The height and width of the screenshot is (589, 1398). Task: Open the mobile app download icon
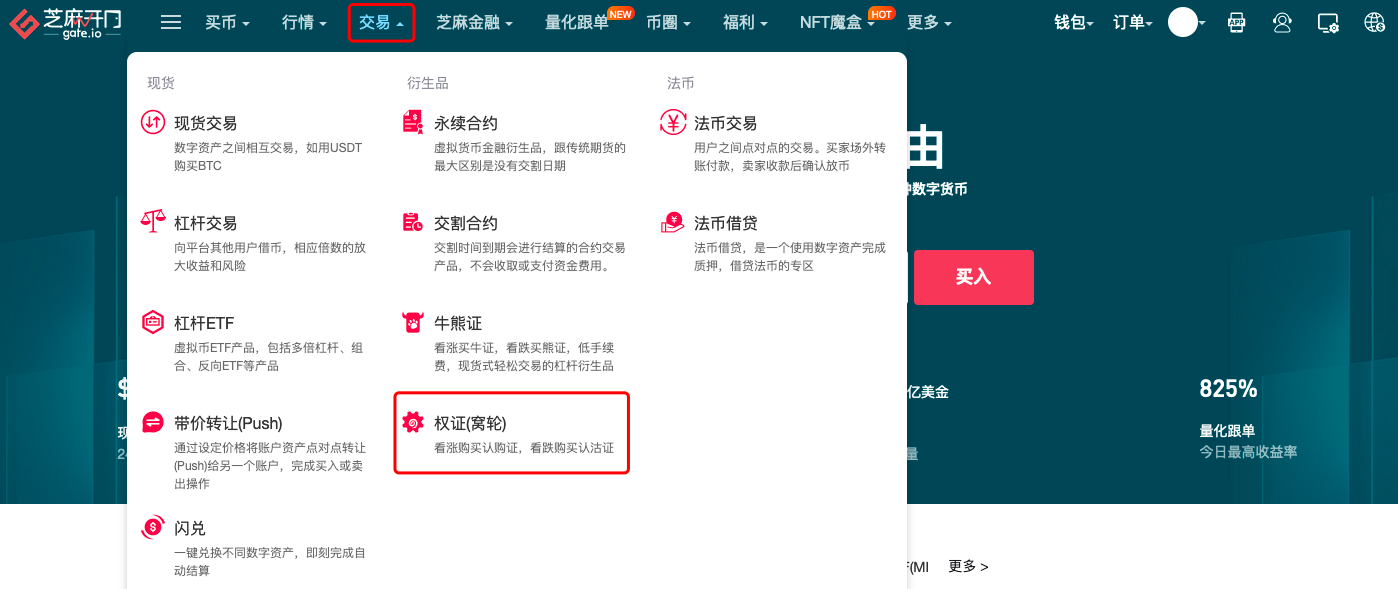(1237, 22)
